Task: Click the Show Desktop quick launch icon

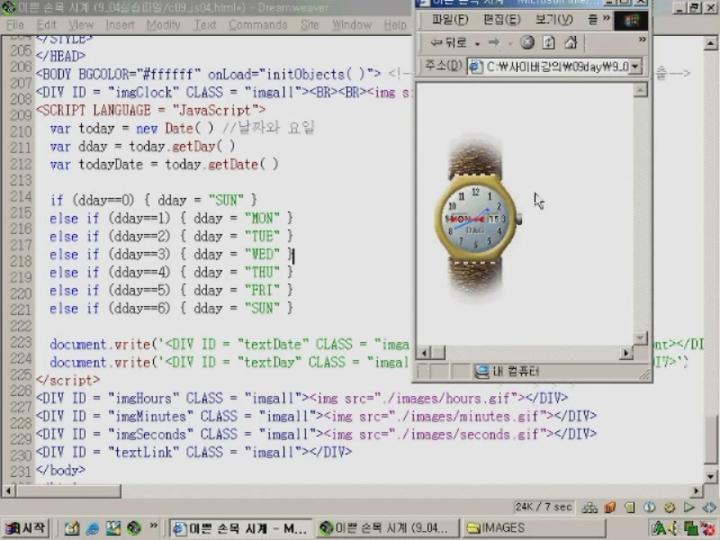Action: [113, 529]
